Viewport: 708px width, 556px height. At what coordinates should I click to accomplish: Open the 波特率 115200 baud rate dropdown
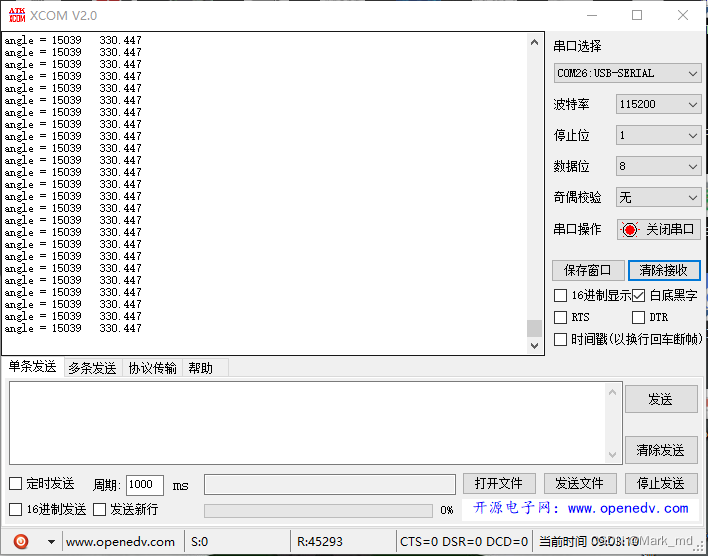point(658,104)
